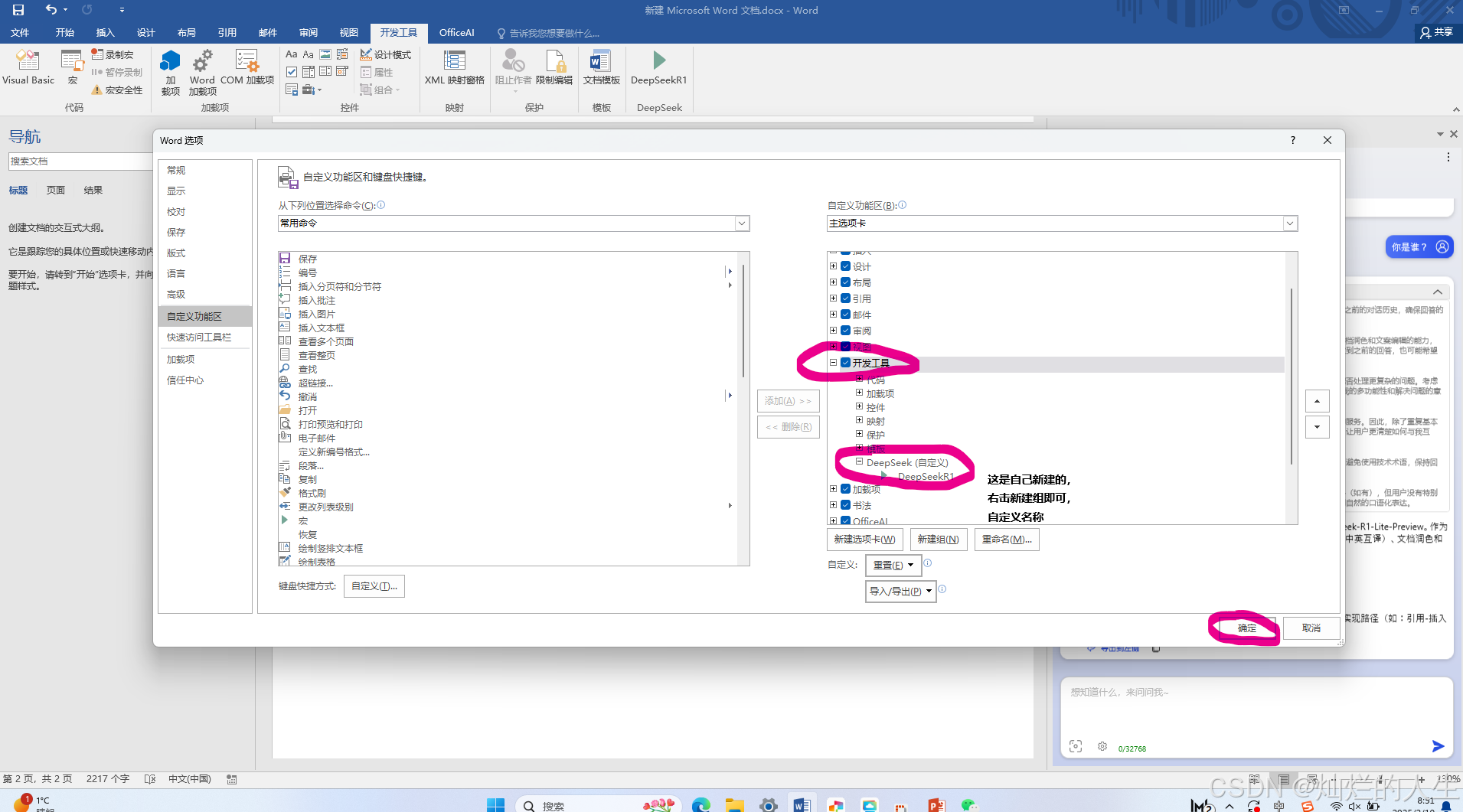This screenshot has height=812, width=1463.
Task: Open COM Add-ins (COM 加载项)
Action: point(247,67)
